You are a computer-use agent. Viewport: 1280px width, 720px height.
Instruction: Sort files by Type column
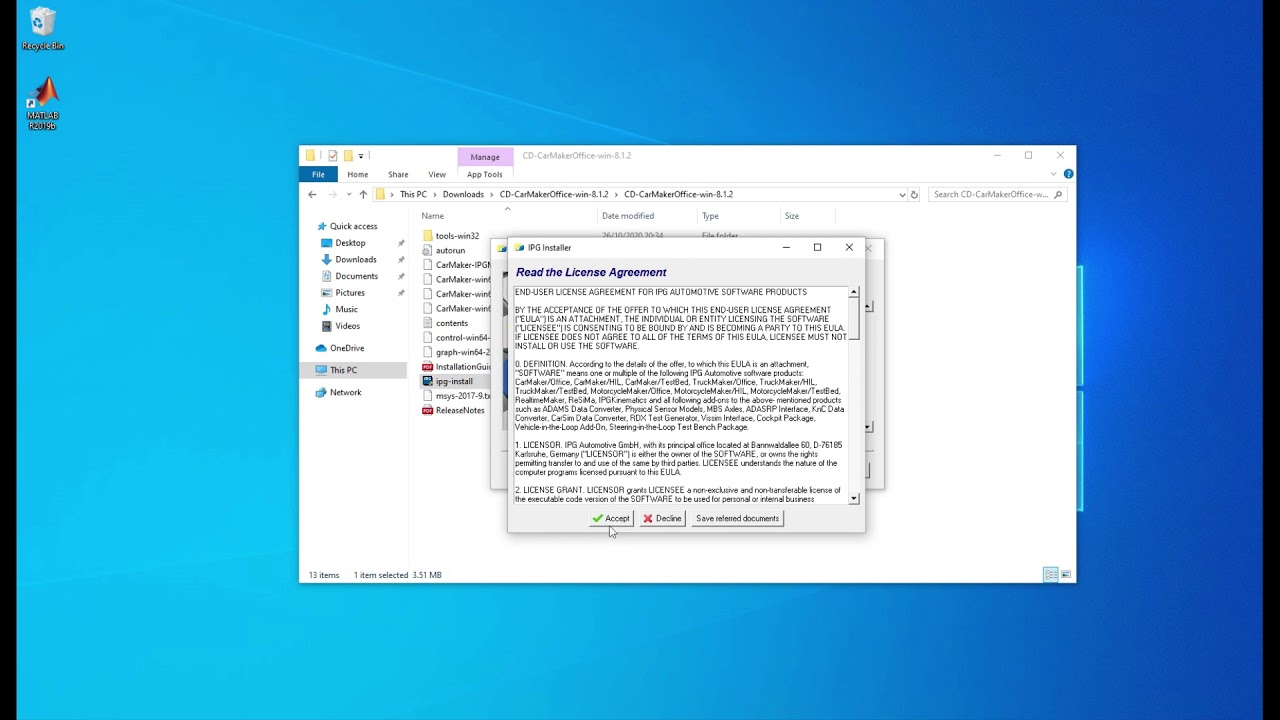click(710, 216)
